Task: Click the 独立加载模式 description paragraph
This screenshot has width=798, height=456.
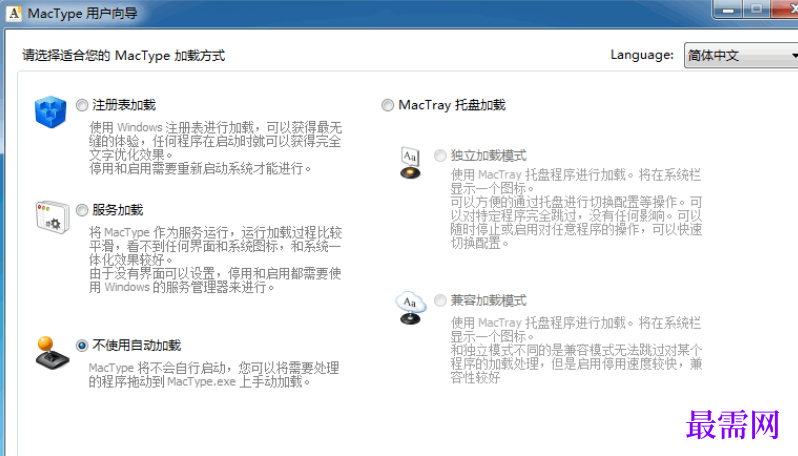Action: [x=576, y=209]
